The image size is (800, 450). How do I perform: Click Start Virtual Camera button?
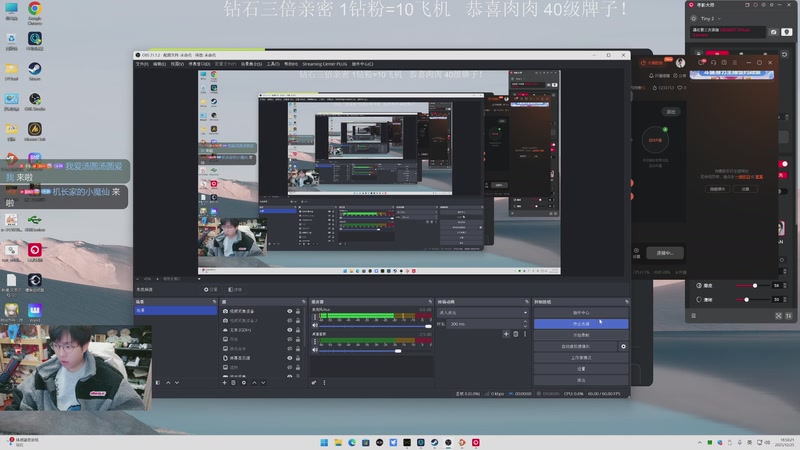tap(576, 346)
